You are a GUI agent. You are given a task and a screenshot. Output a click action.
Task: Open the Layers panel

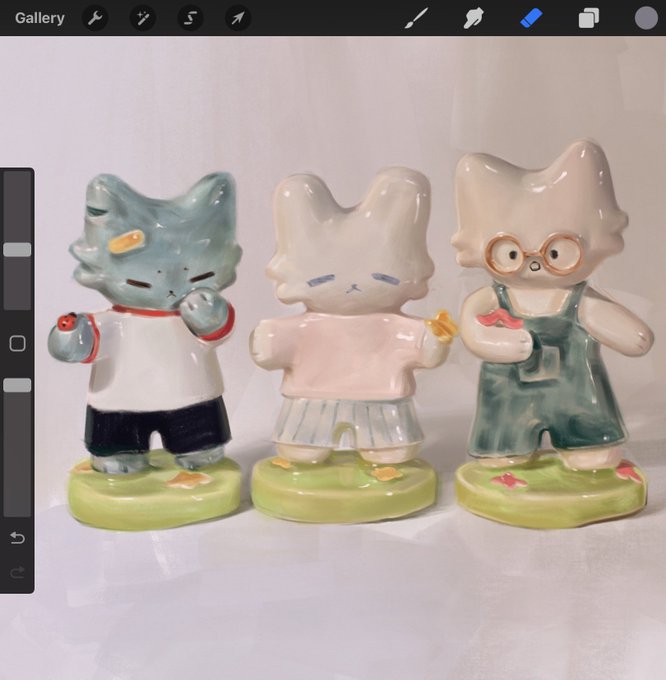click(588, 19)
